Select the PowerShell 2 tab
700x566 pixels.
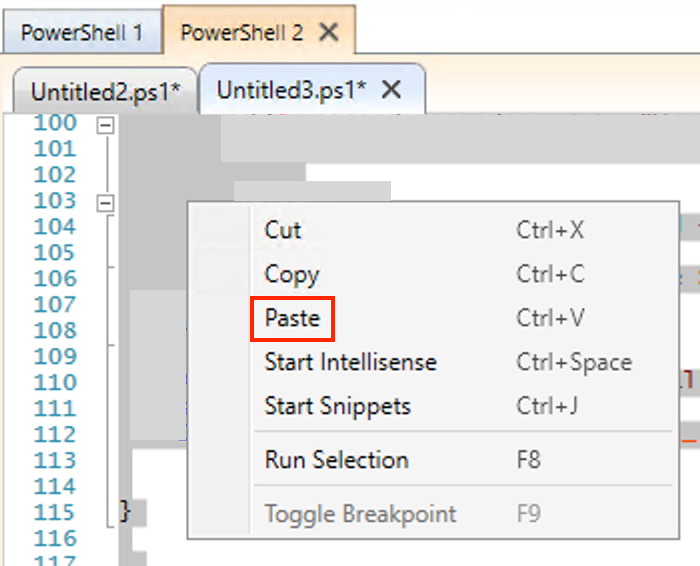[x=242, y=31]
